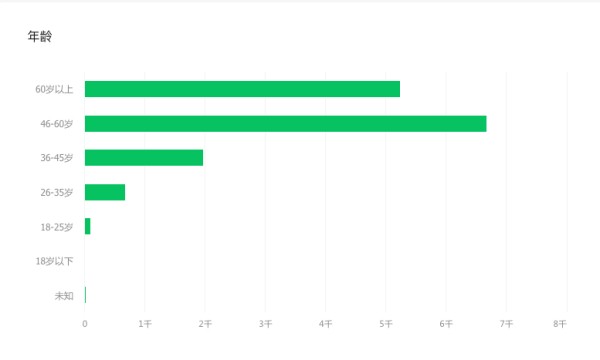Click the 18-25岁 small green bar
This screenshot has width=600, height=360.
point(88,226)
